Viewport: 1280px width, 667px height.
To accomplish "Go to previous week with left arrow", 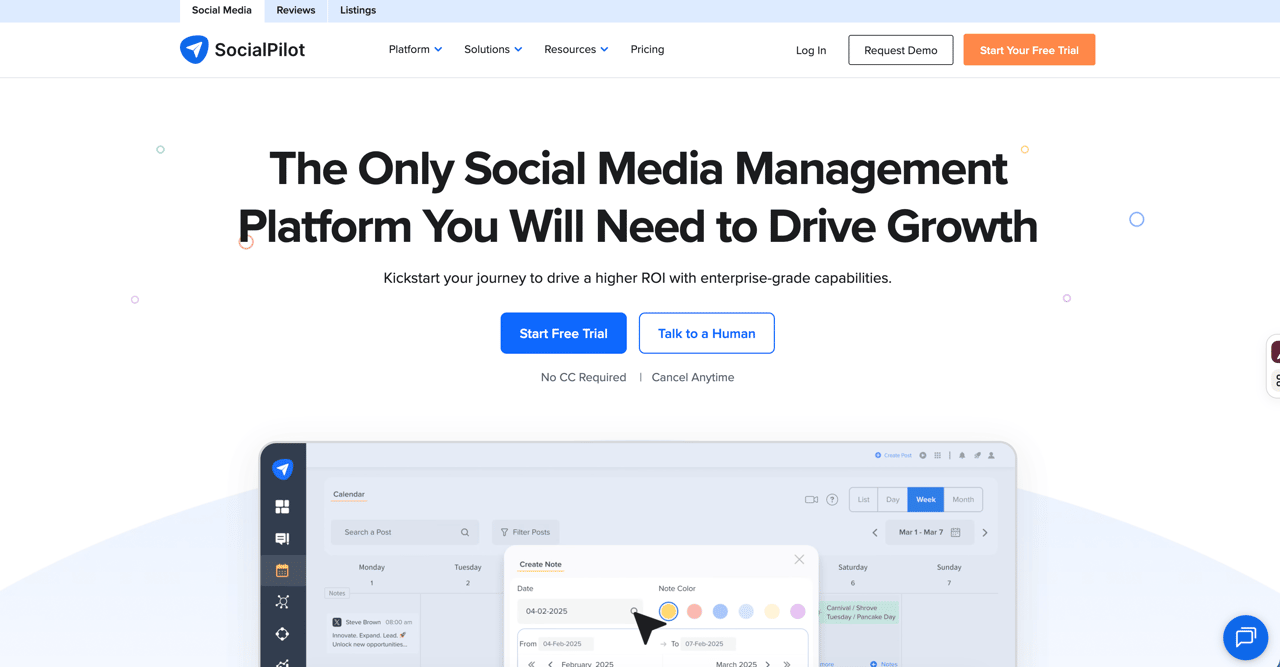I will (x=875, y=532).
